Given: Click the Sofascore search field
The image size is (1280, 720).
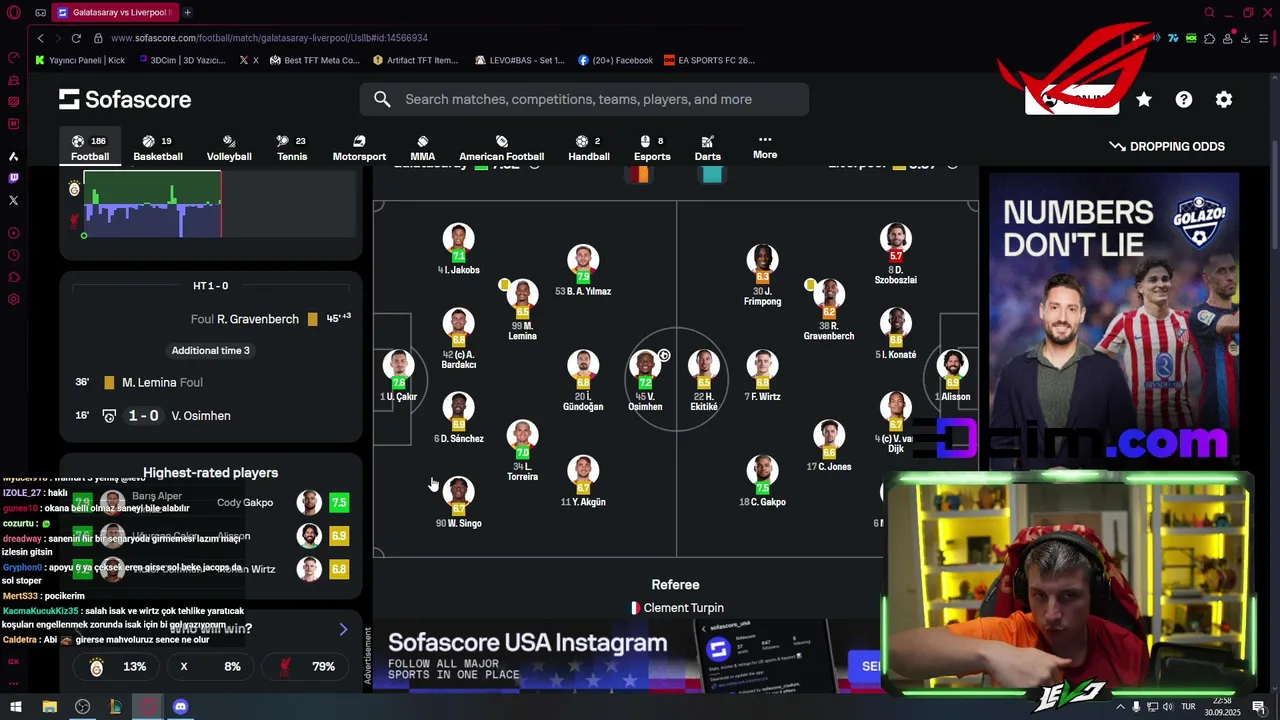Looking at the screenshot, I should 584,99.
